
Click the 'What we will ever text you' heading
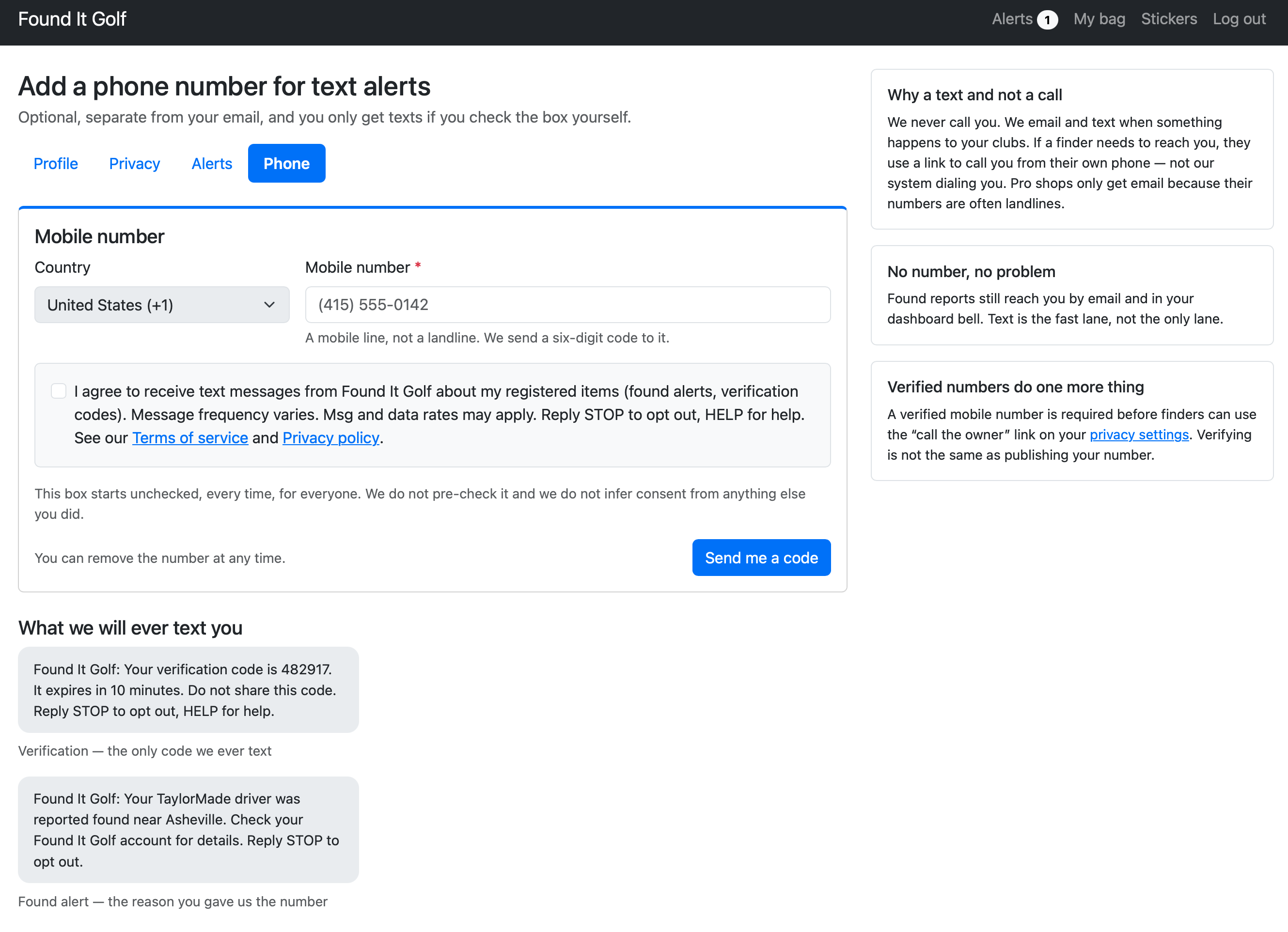[130, 628]
